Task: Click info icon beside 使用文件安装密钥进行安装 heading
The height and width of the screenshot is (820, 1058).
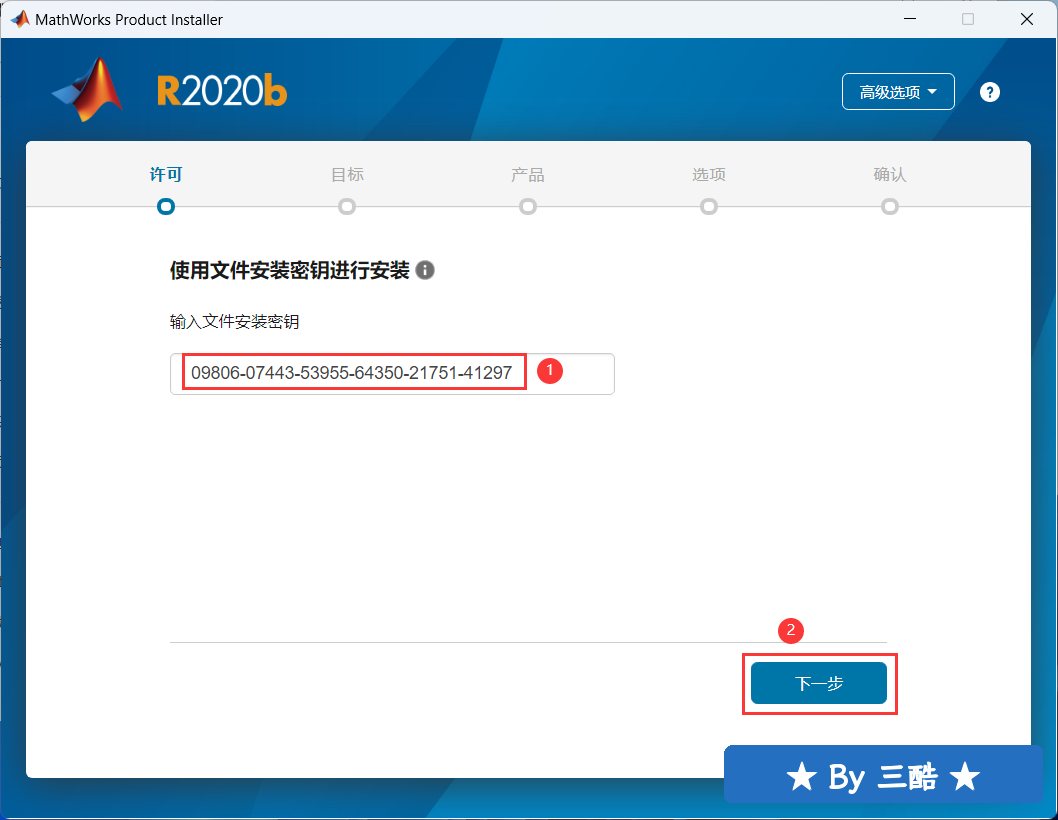Action: click(x=425, y=270)
